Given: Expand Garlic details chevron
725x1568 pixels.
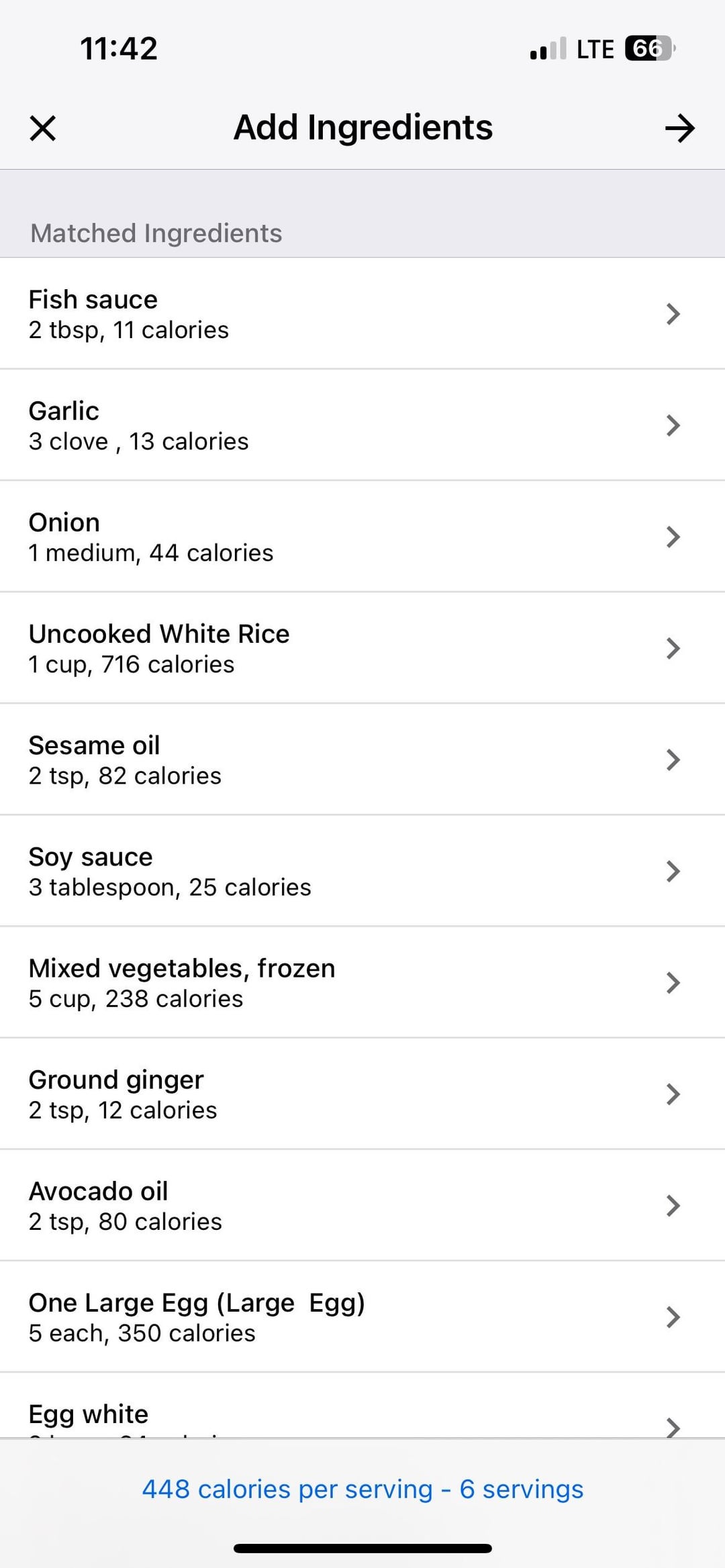Looking at the screenshot, I should pos(673,425).
